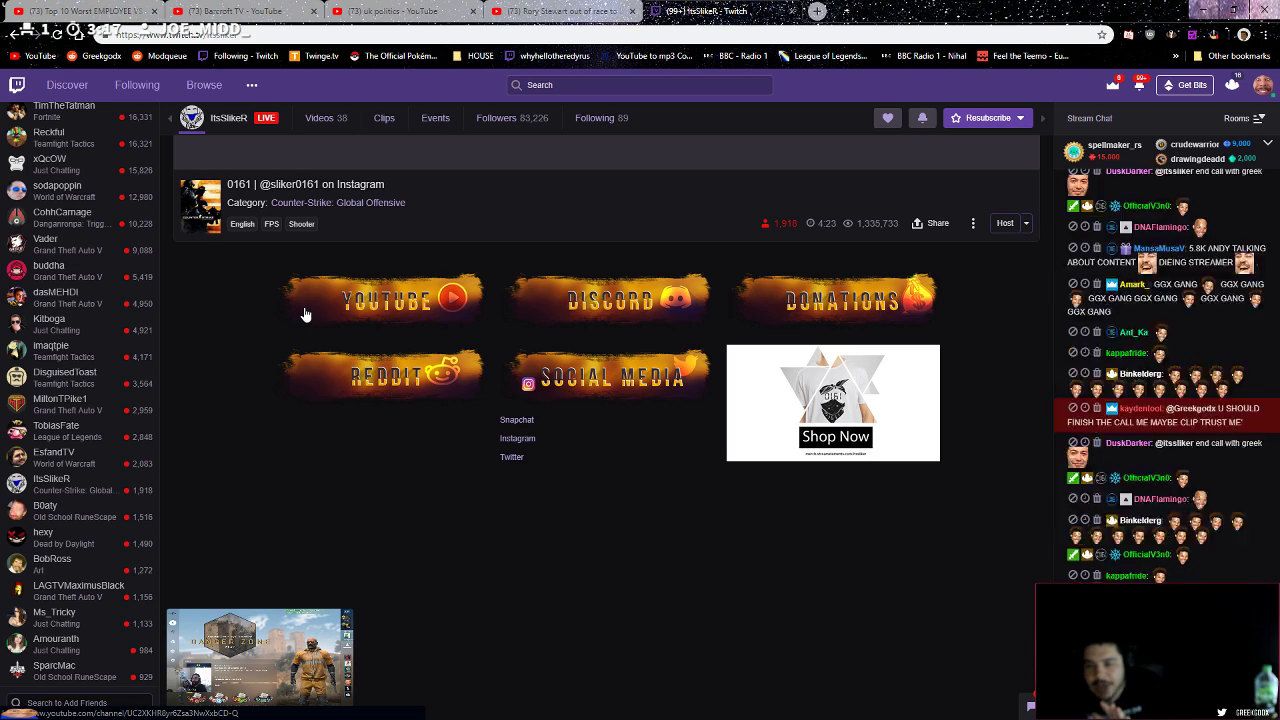This screenshot has width=1280, height=720.
Task: Open the Reddit panel banner
Action: pyautogui.click(x=384, y=375)
